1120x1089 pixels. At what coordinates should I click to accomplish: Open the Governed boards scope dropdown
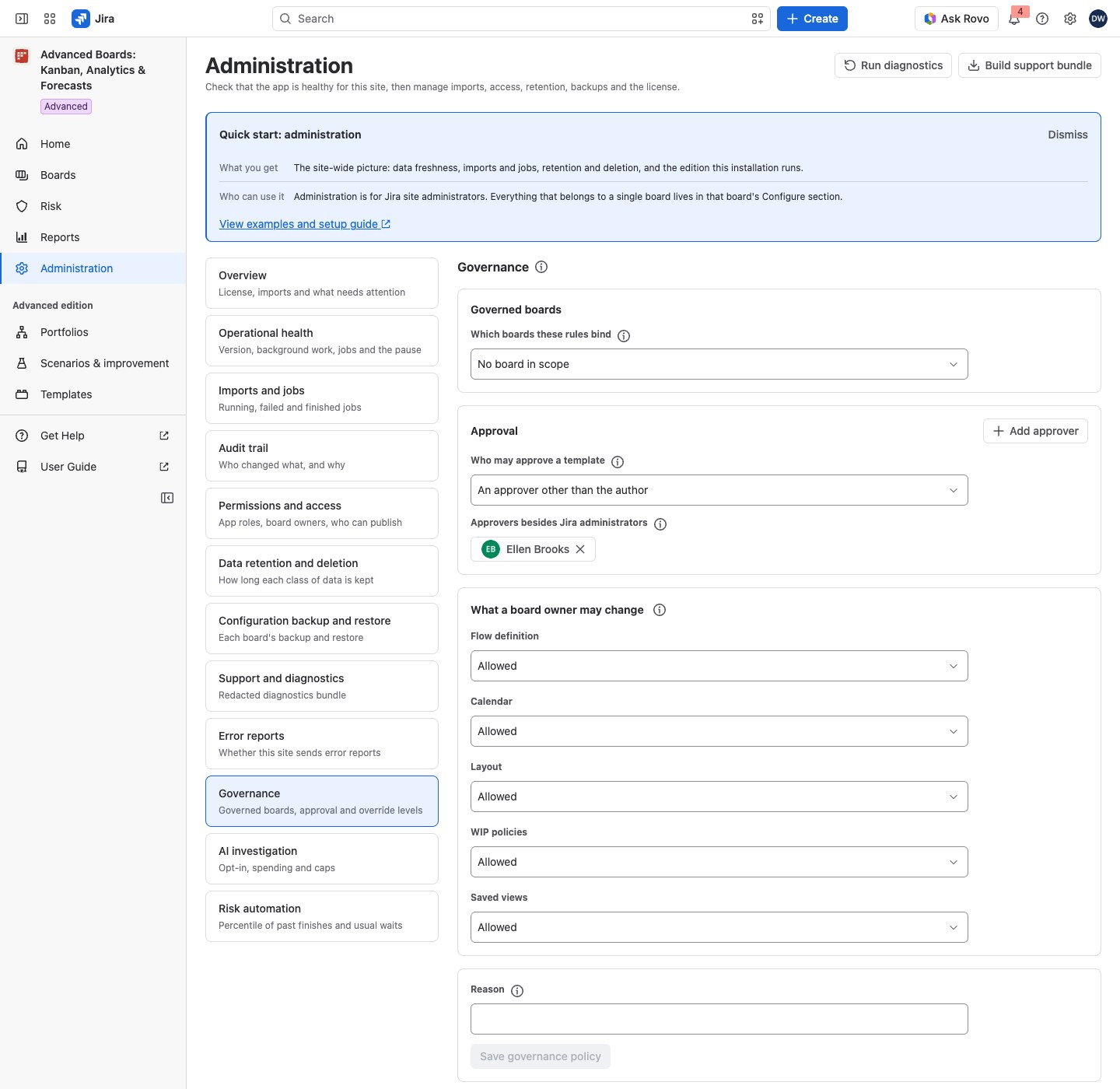point(719,364)
